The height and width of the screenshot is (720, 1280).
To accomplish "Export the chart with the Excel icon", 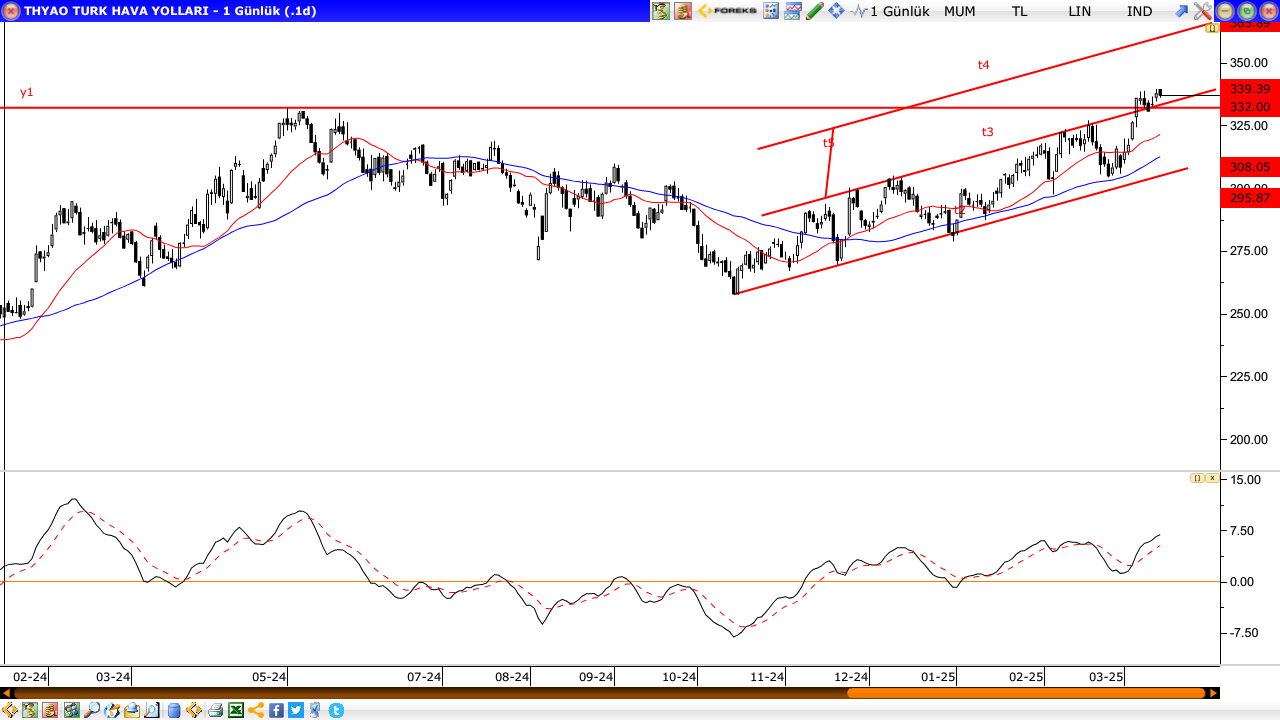I will [x=235, y=710].
